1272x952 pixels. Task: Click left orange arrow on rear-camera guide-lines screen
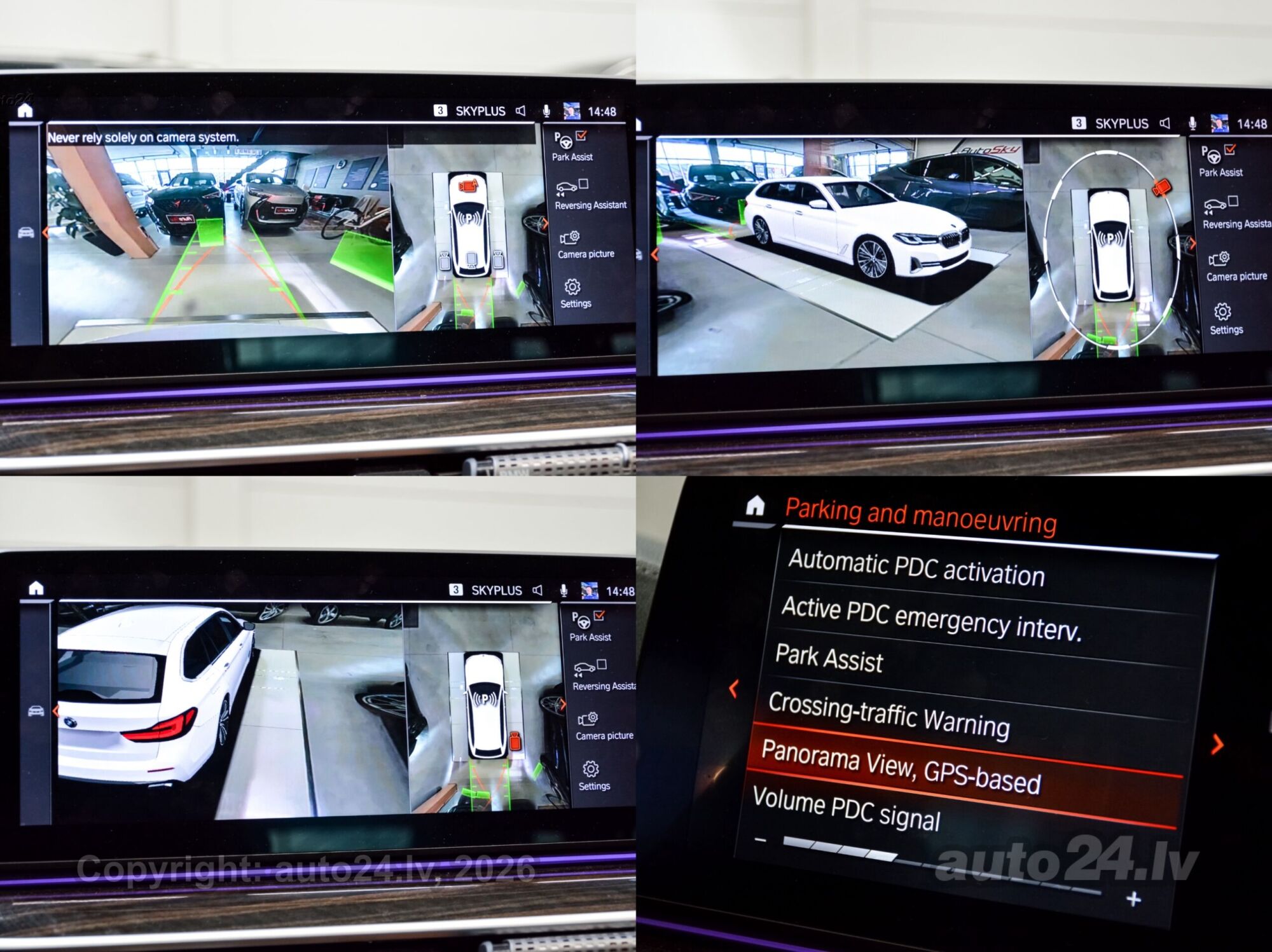pyautogui.click(x=45, y=233)
